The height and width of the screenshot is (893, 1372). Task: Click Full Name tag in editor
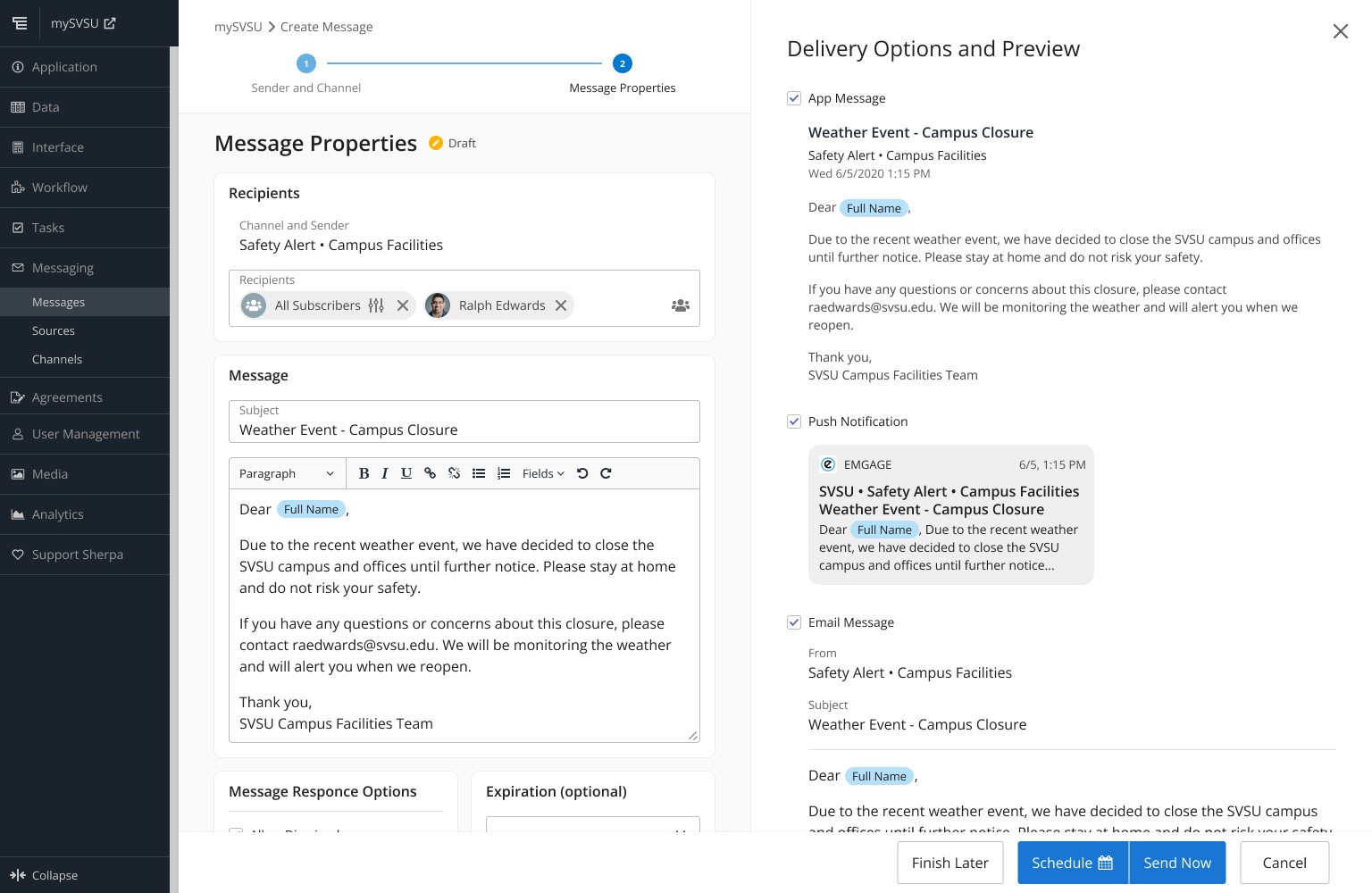pos(311,509)
